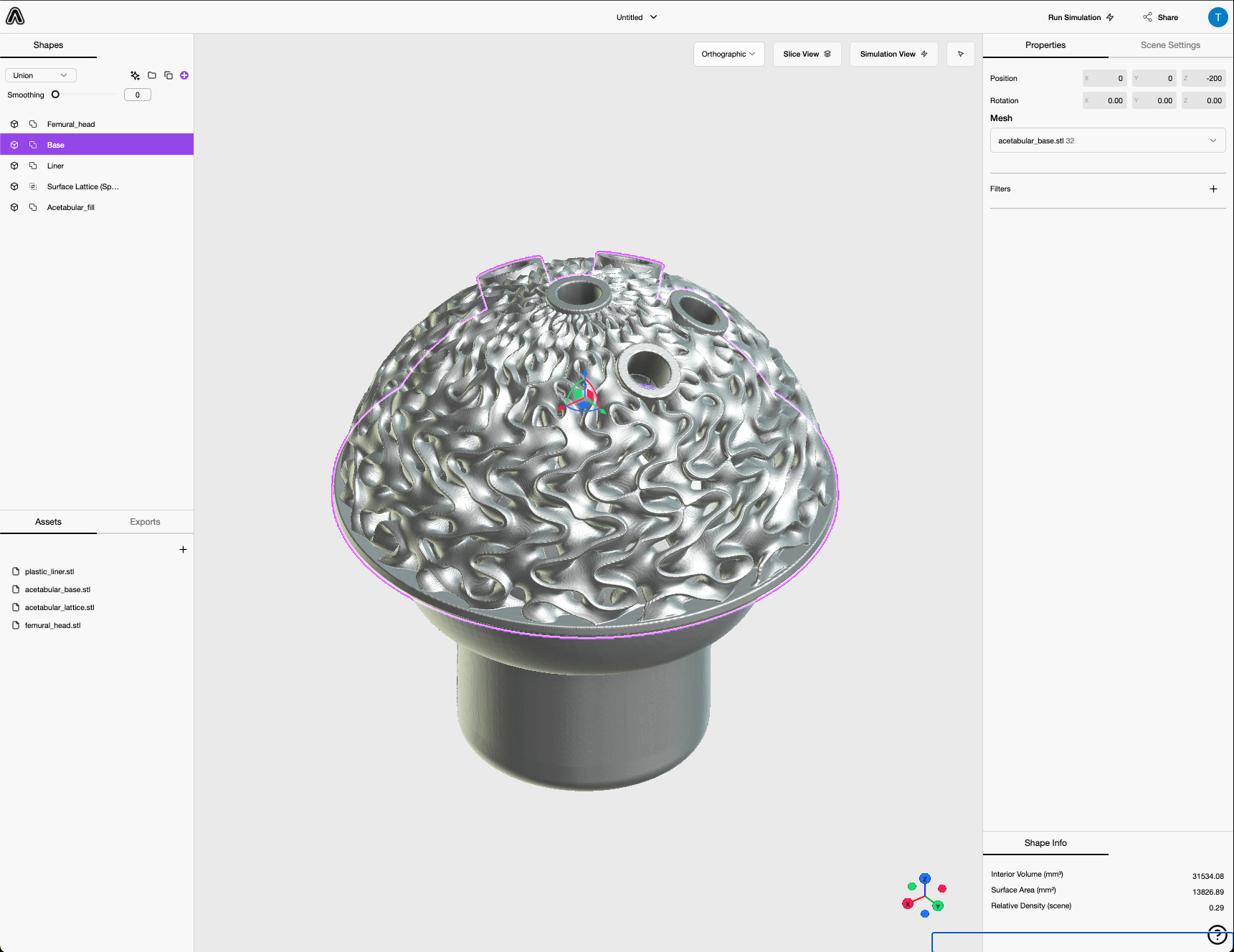The height and width of the screenshot is (952, 1234).
Task: Click the boolean type icon for Femural_head
Action: pos(33,124)
